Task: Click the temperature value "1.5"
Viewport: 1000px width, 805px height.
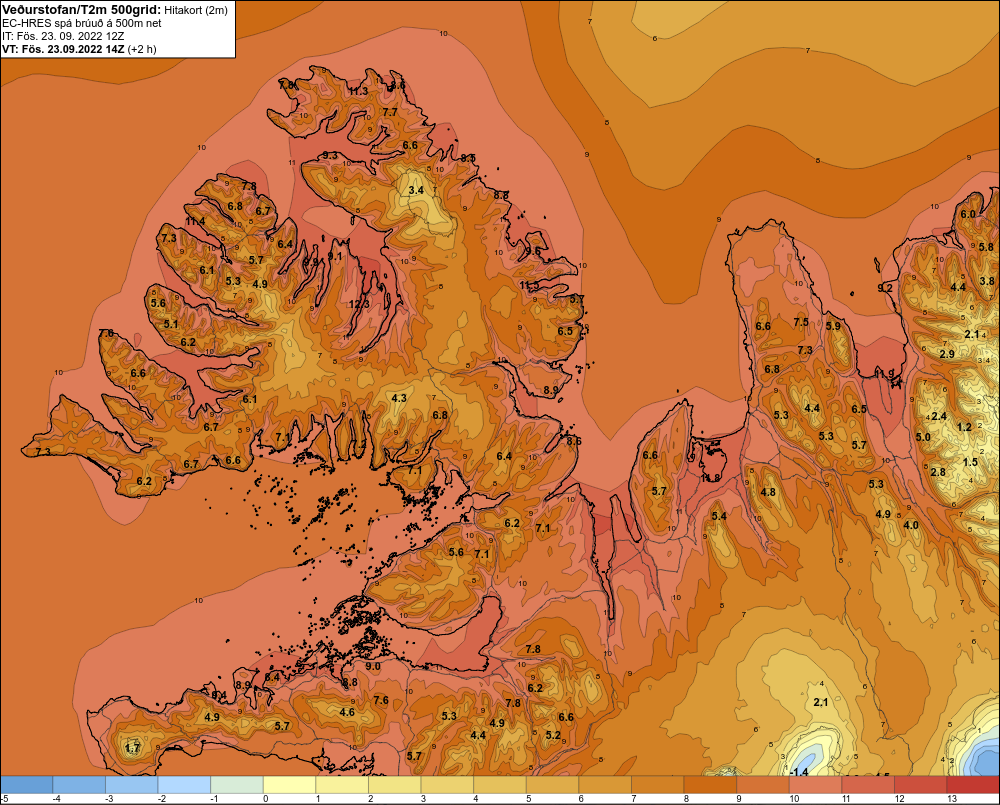Action: (970, 462)
